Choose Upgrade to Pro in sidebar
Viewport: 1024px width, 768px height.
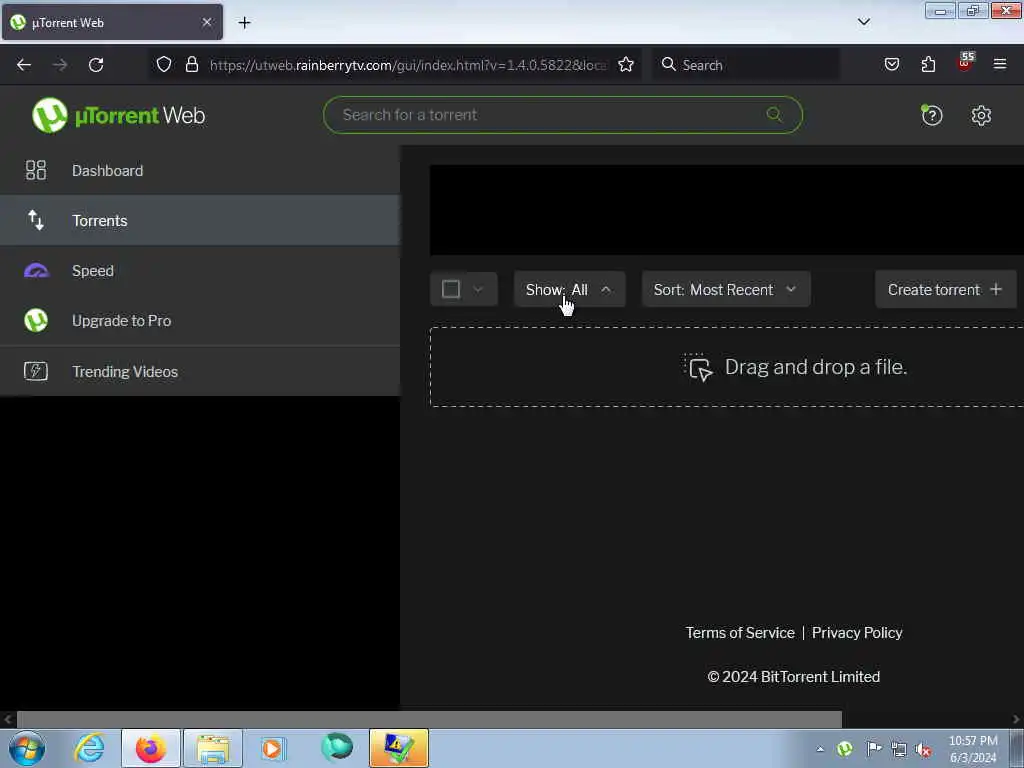[x=200, y=321]
